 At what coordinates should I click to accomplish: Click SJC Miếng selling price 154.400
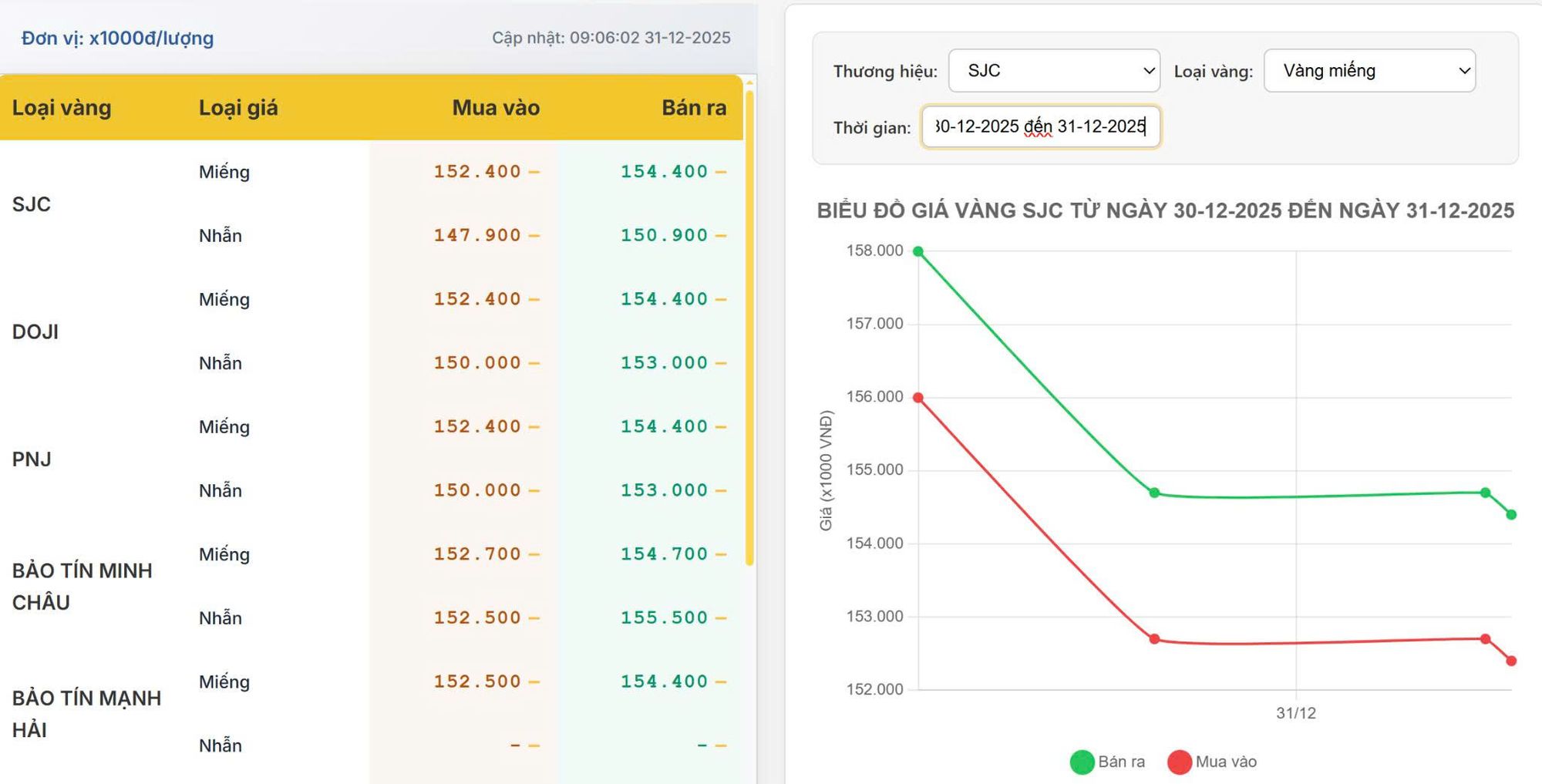pyautogui.click(x=664, y=171)
